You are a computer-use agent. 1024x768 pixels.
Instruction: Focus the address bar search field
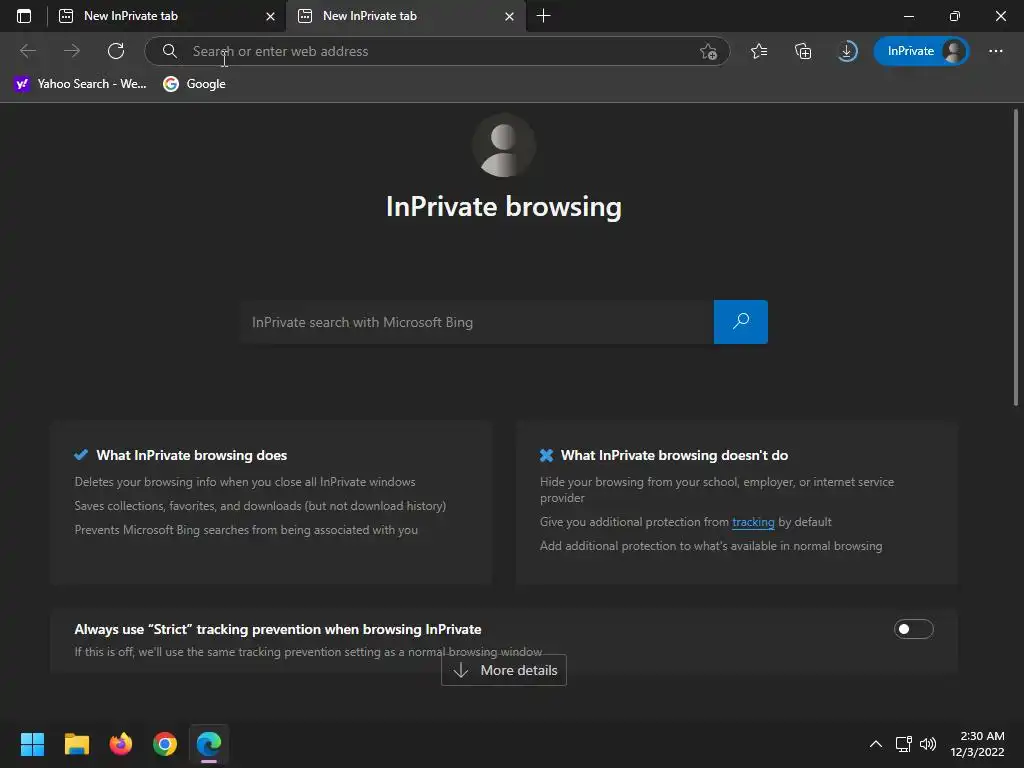point(436,51)
